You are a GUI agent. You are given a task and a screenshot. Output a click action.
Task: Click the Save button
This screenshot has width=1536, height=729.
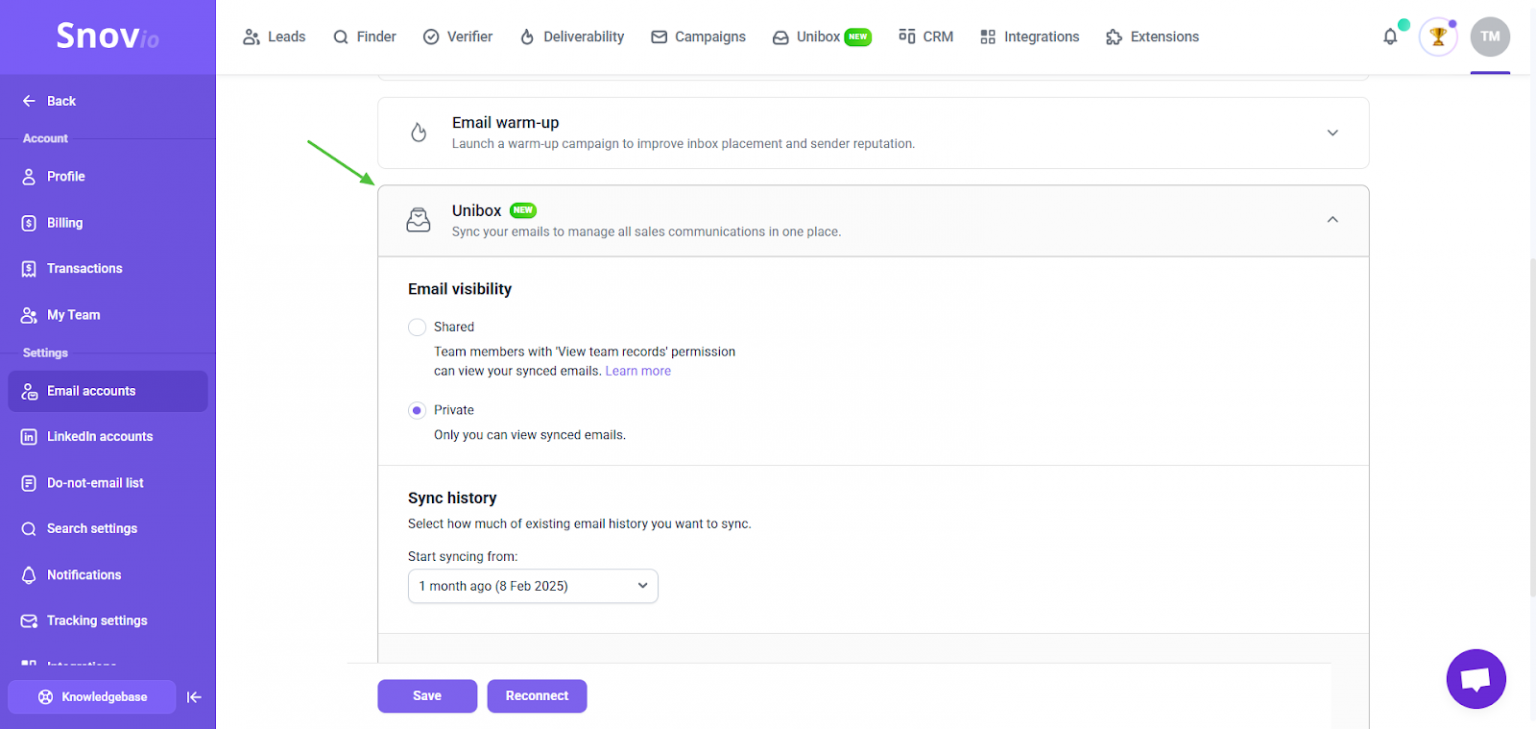click(x=427, y=696)
